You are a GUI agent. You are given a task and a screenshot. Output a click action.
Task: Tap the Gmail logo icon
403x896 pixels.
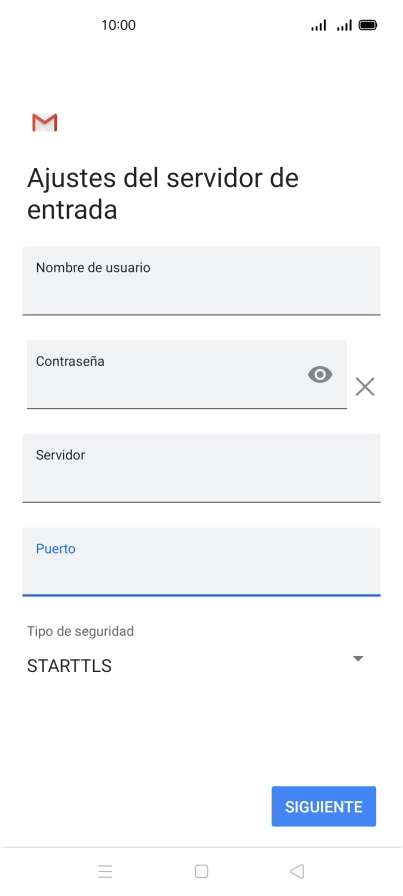(x=45, y=122)
